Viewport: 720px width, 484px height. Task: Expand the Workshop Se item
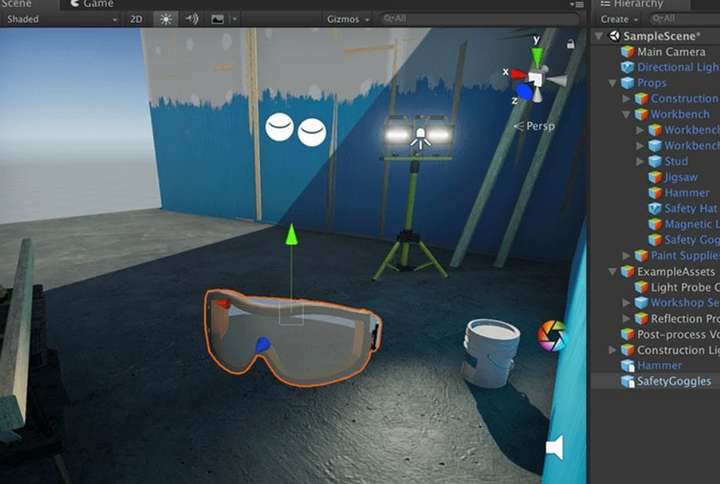point(626,303)
